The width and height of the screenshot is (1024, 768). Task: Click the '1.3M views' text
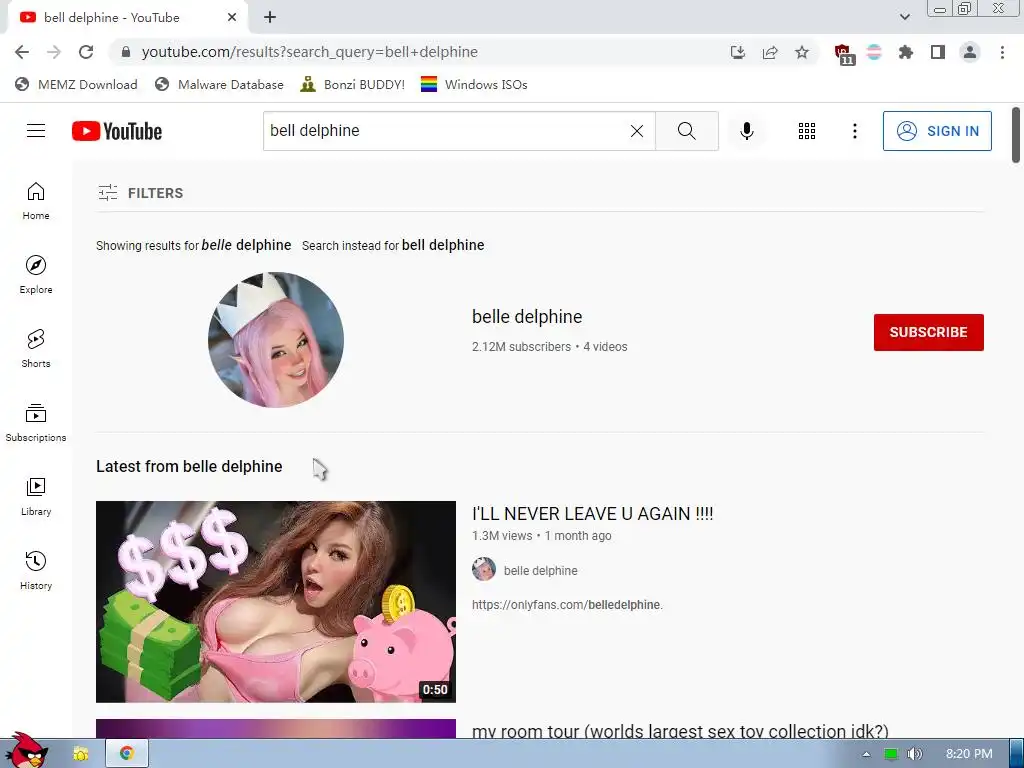(502, 536)
